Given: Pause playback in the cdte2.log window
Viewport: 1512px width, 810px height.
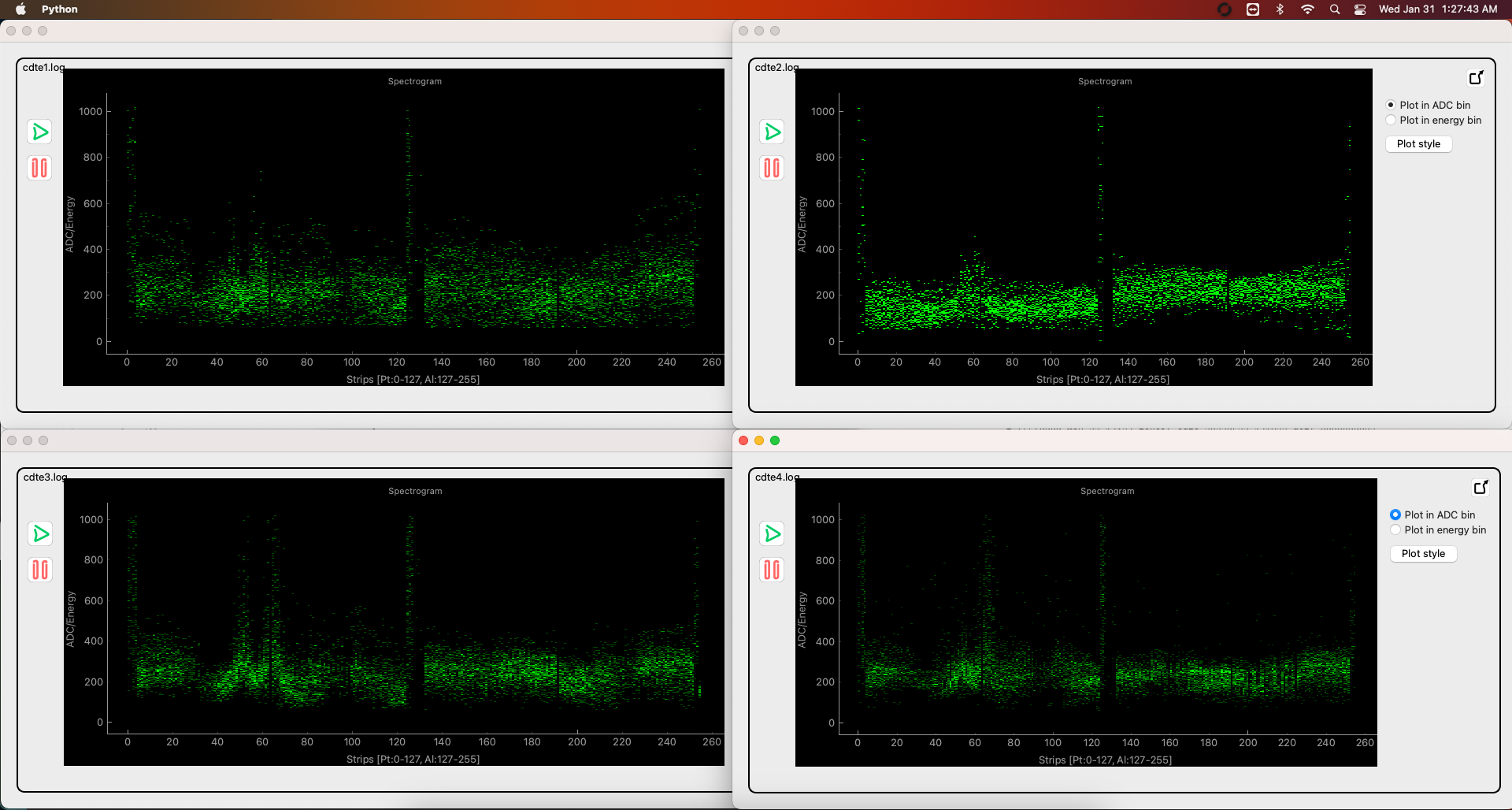Looking at the screenshot, I should pyautogui.click(x=772, y=168).
